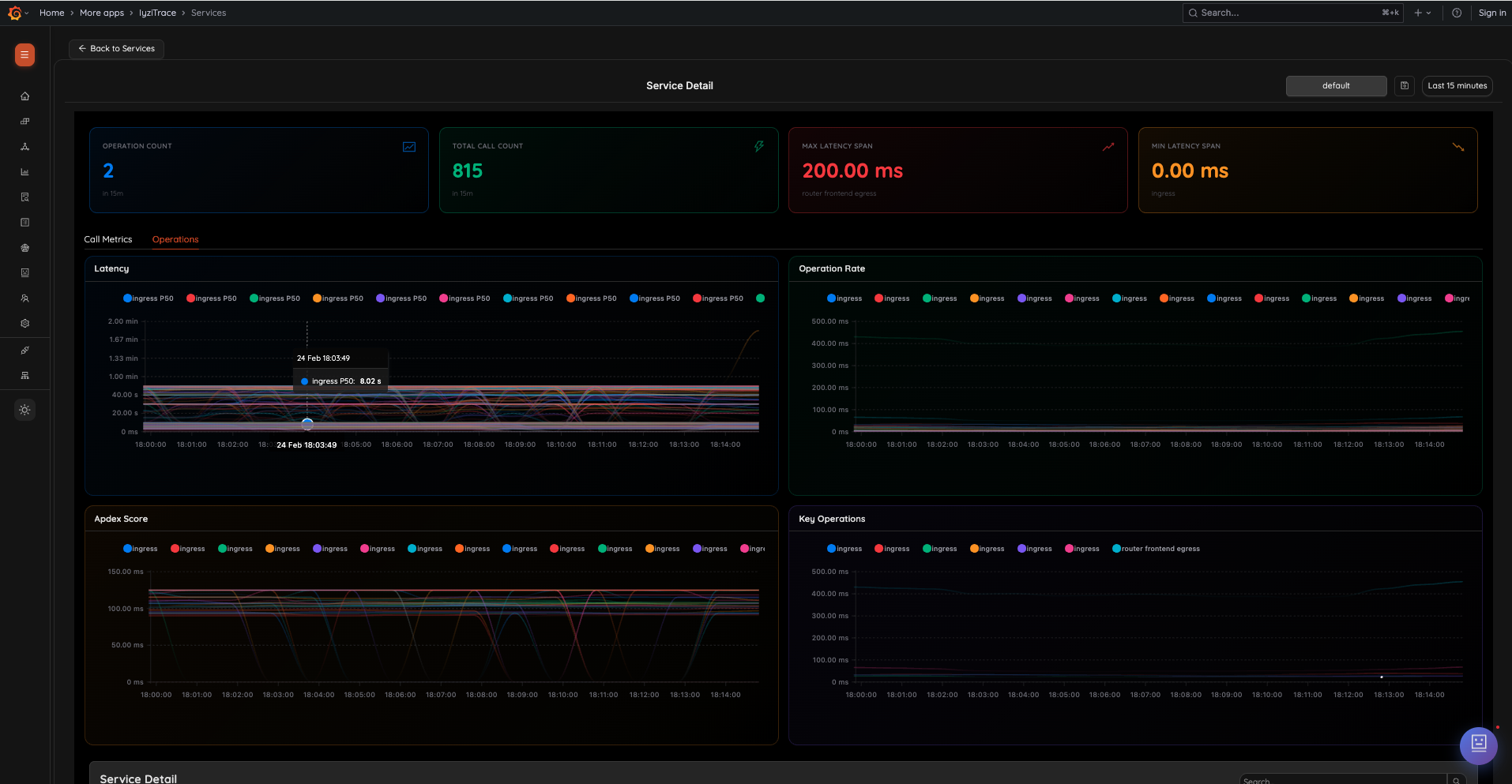Toggle the router frontend egress legend entry
Viewport: 1512px width, 784px height.
pos(1156,548)
